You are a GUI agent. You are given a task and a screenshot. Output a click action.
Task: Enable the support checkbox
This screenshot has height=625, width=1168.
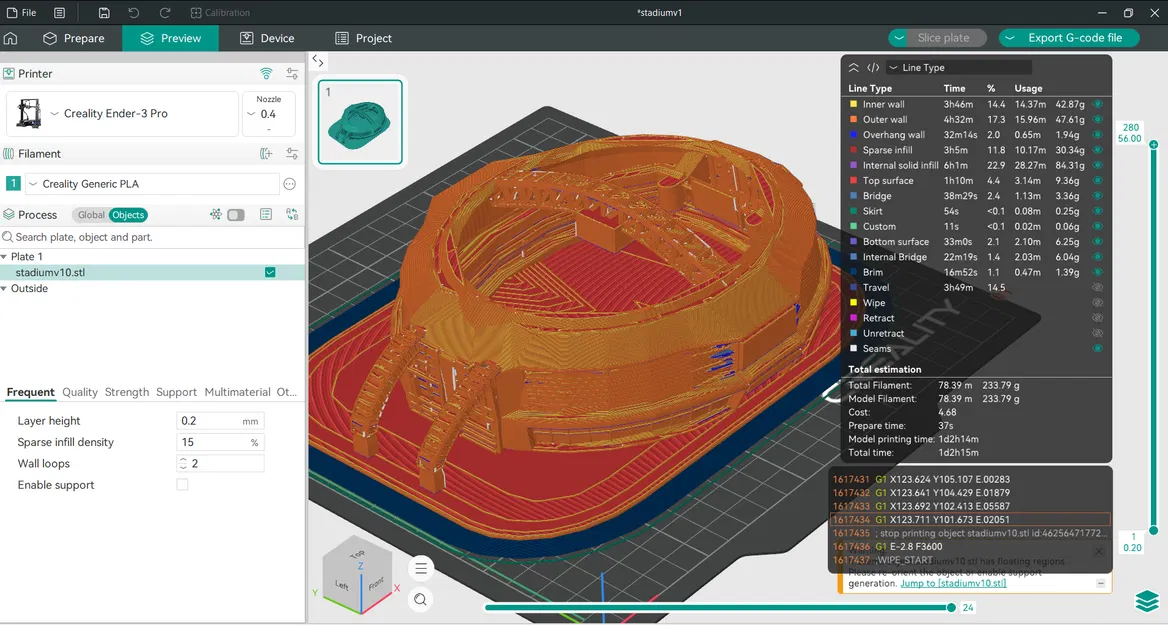[182, 485]
